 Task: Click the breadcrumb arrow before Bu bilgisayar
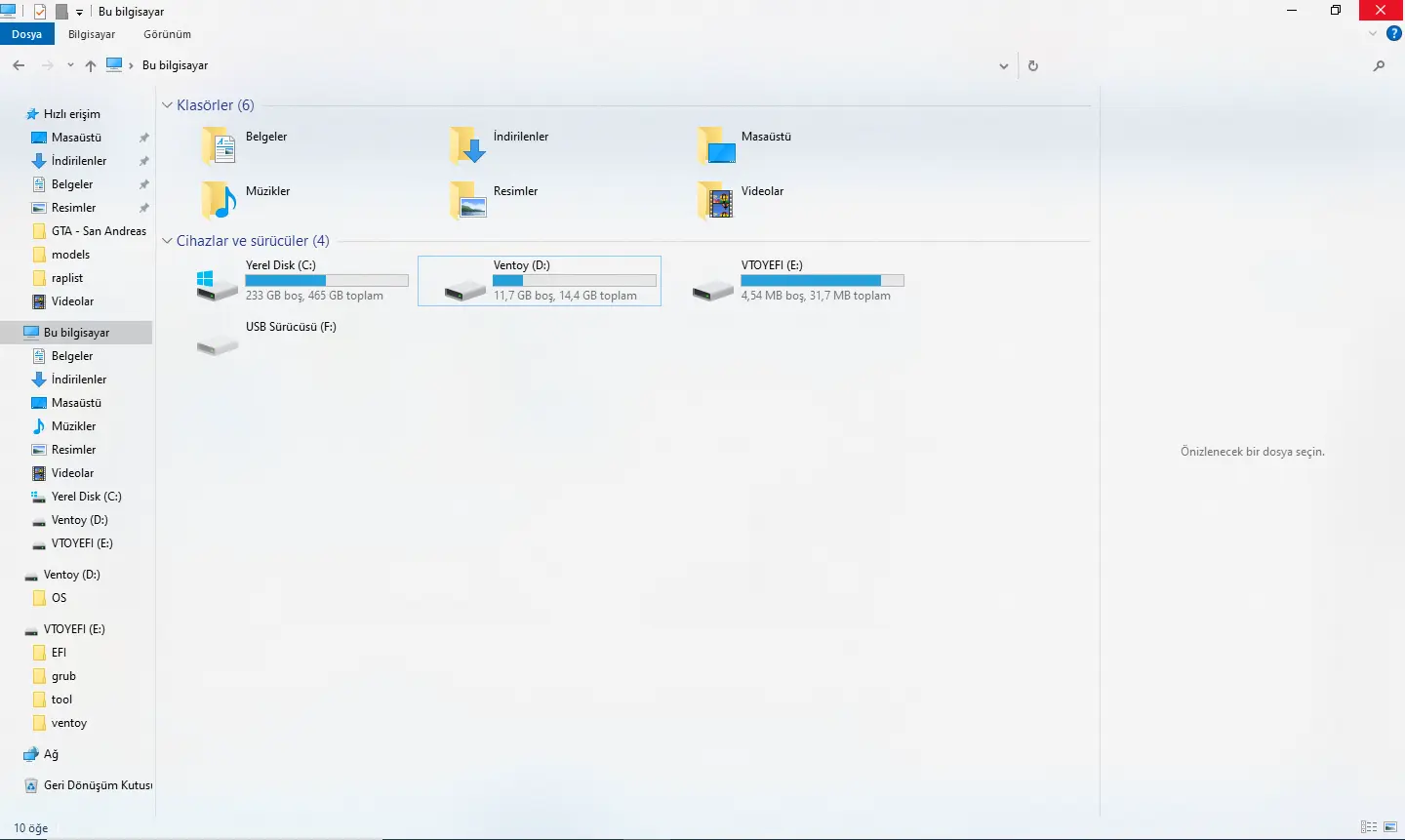131,65
